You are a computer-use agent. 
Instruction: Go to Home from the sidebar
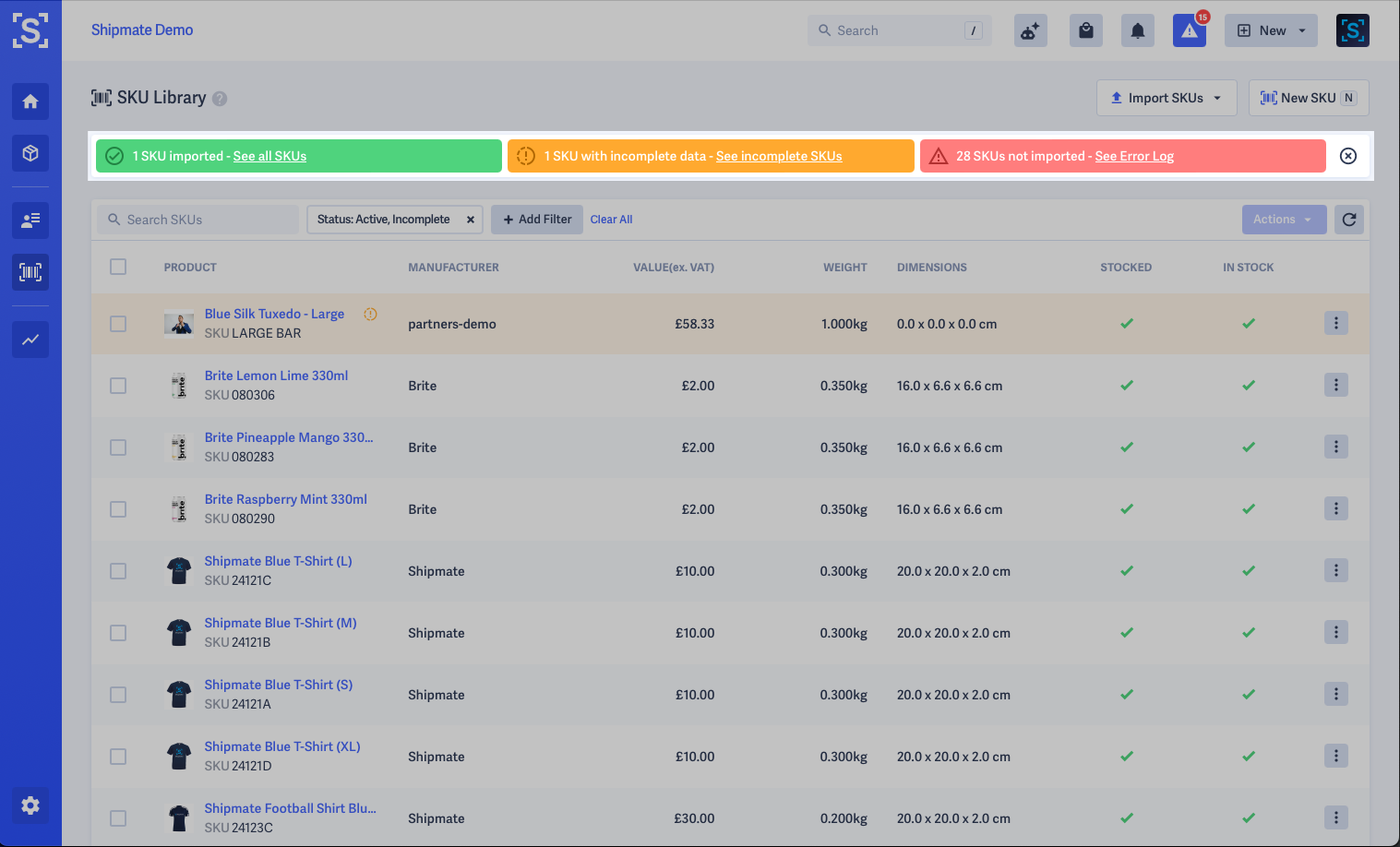click(x=30, y=101)
